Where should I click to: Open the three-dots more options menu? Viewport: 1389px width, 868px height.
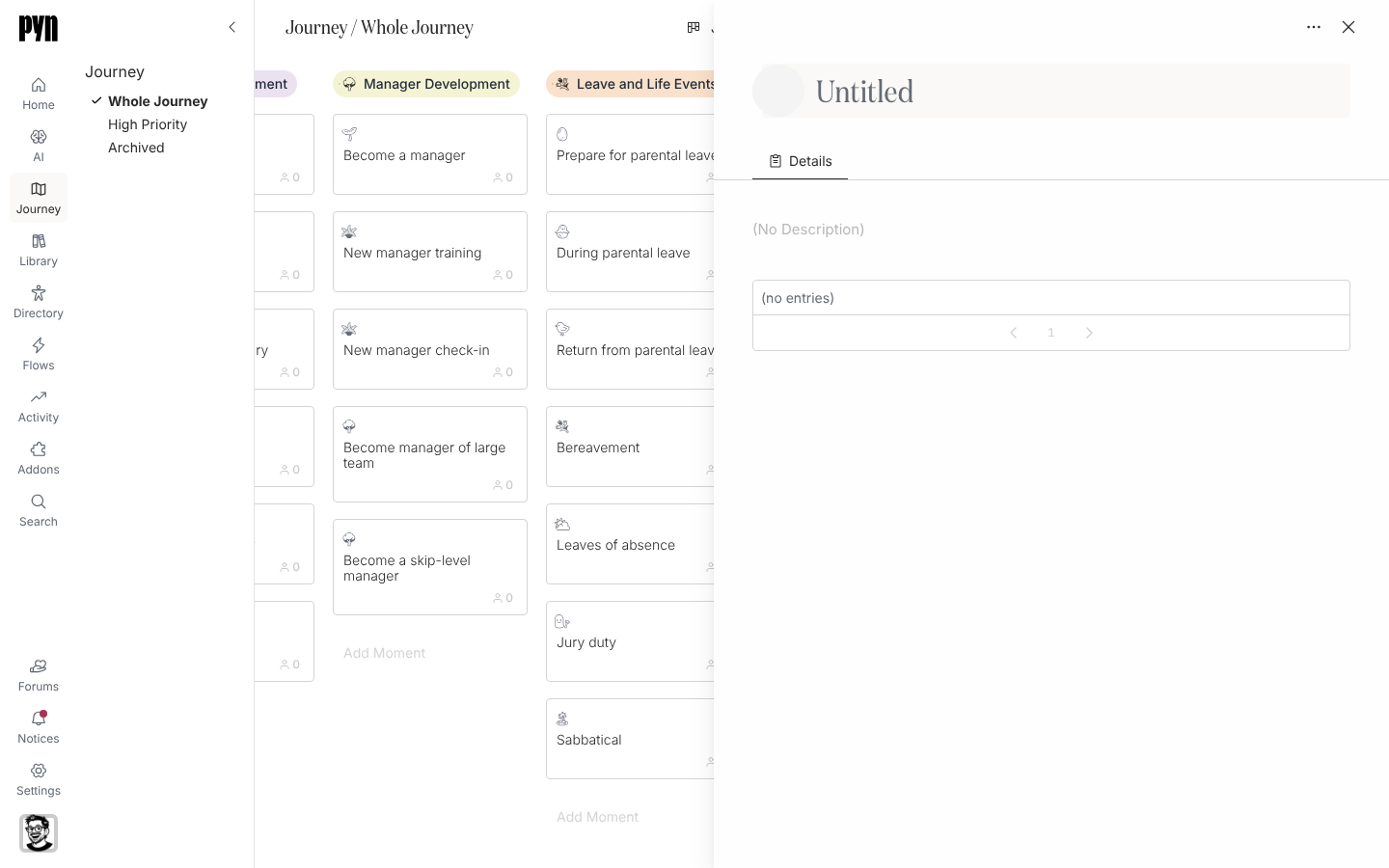(1314, 27)
